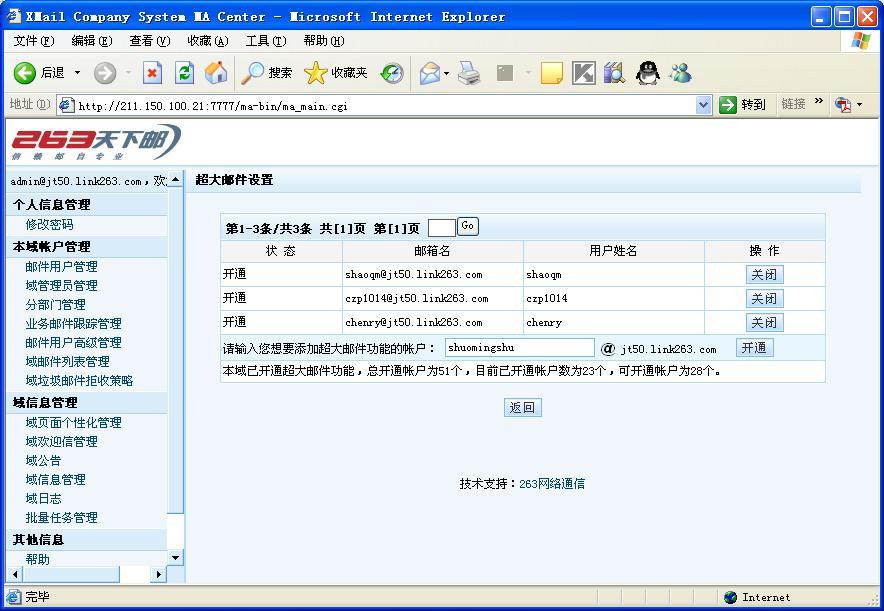
Task: Click the 返回 button
Action: [522, 407]
